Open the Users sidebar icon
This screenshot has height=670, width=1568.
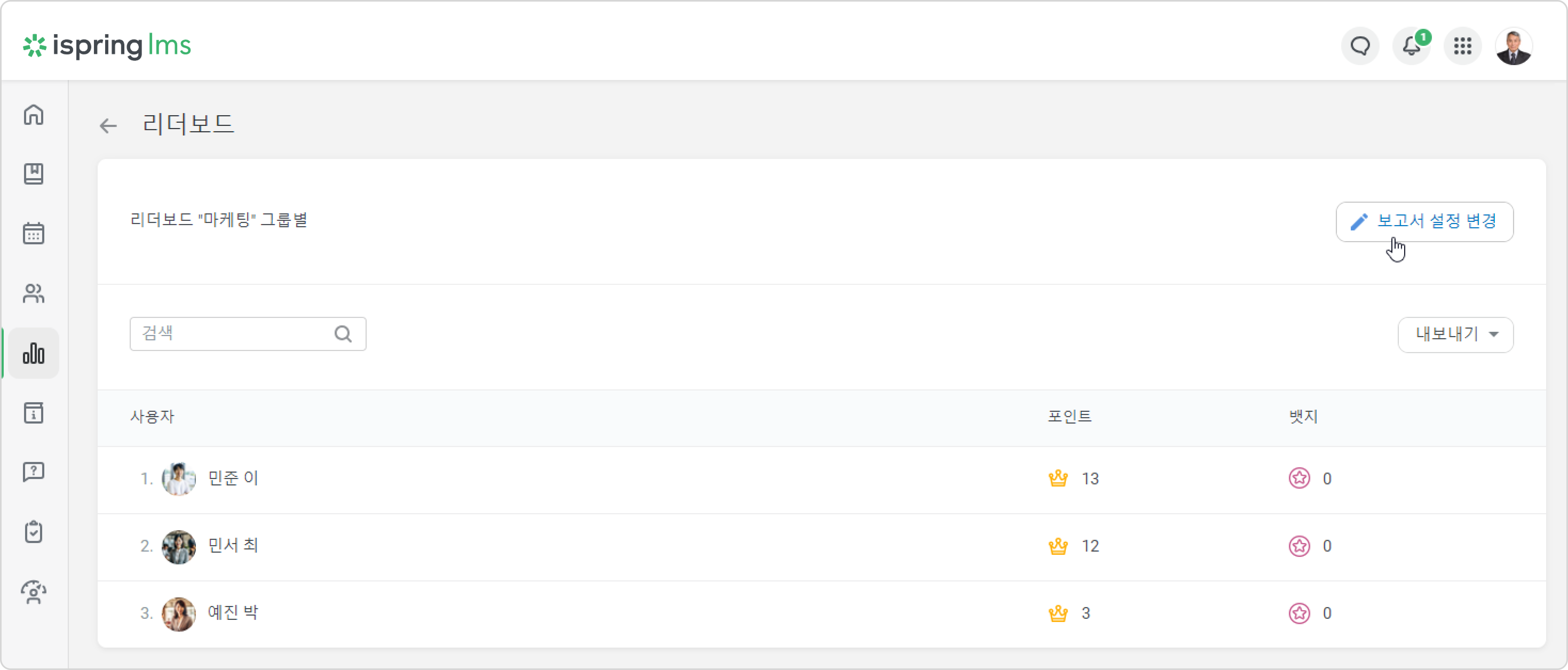pyautogui.click(x=33, y=293)
